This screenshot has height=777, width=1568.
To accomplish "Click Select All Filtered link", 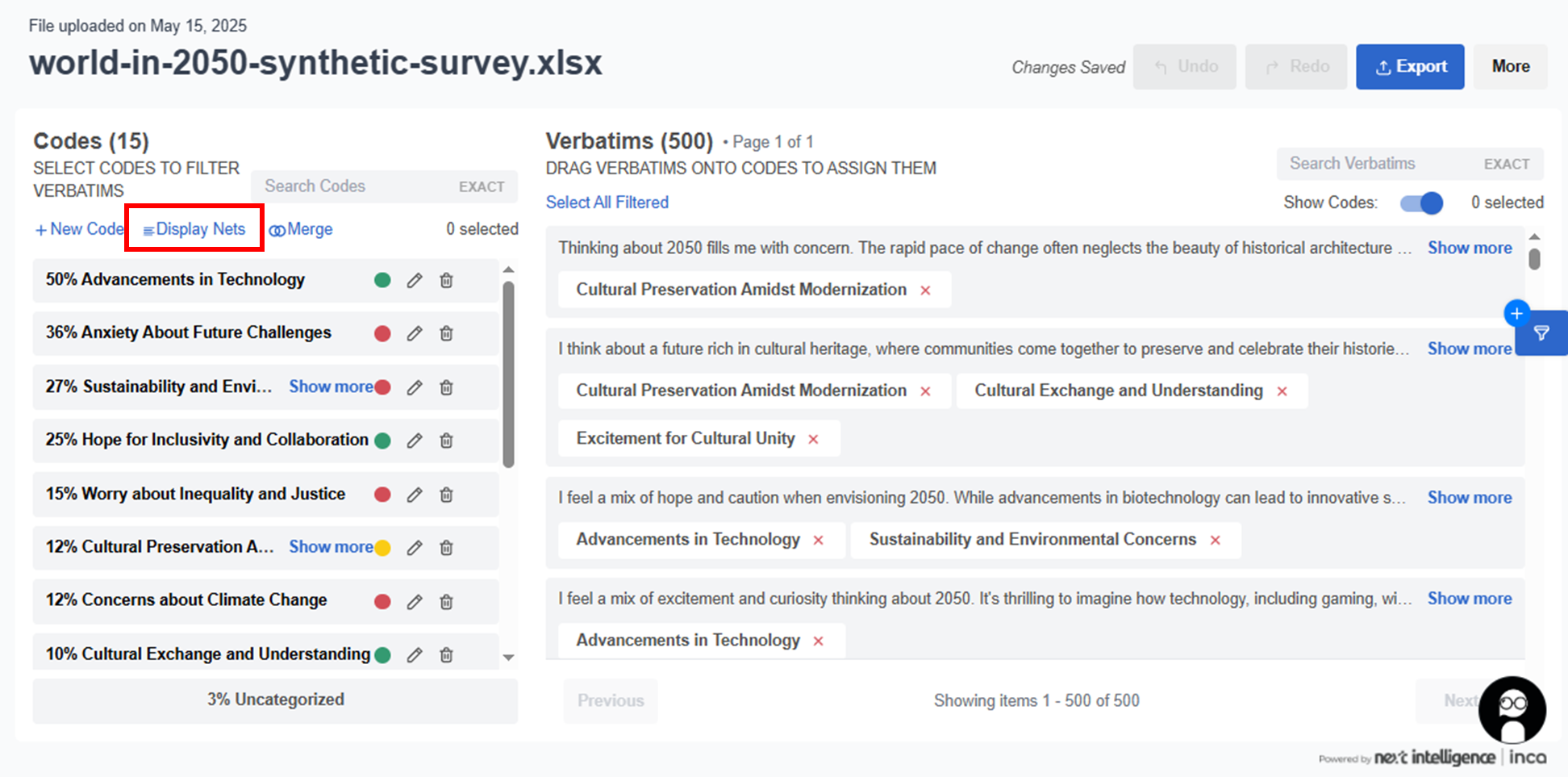I will (607, 203).
